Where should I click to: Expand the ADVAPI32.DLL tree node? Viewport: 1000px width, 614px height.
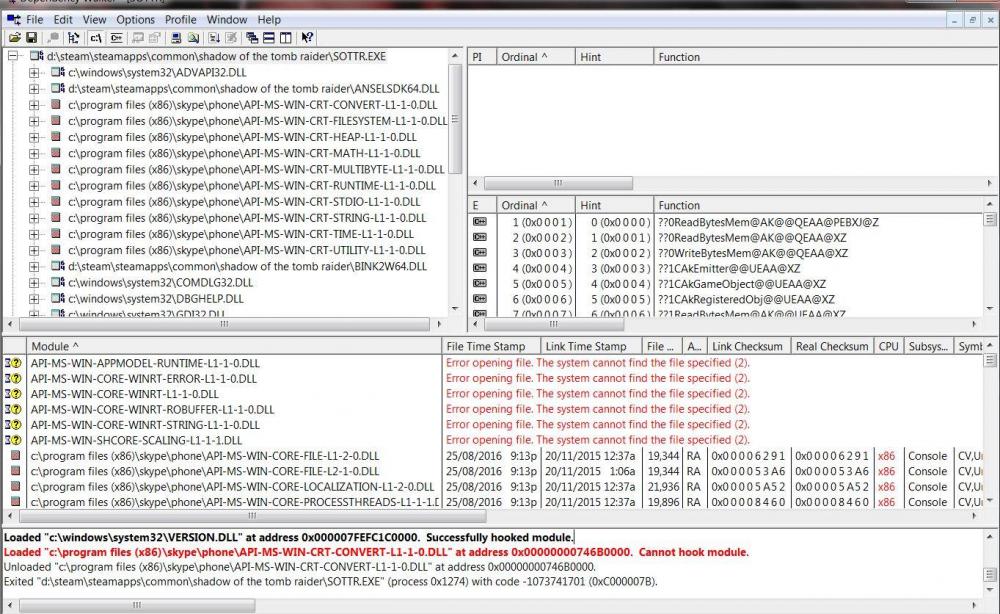35,73
